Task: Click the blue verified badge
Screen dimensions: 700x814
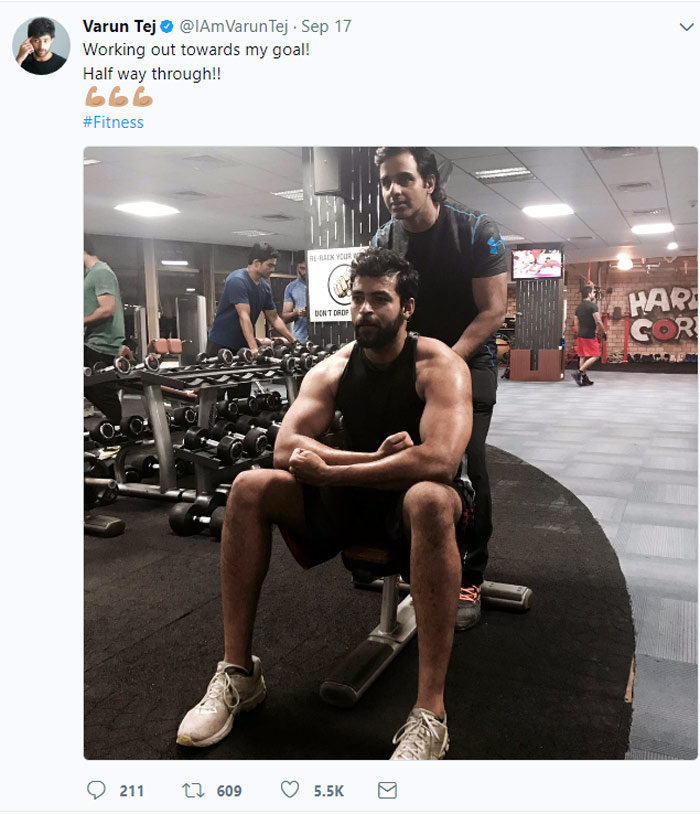Action: [167, 26]
